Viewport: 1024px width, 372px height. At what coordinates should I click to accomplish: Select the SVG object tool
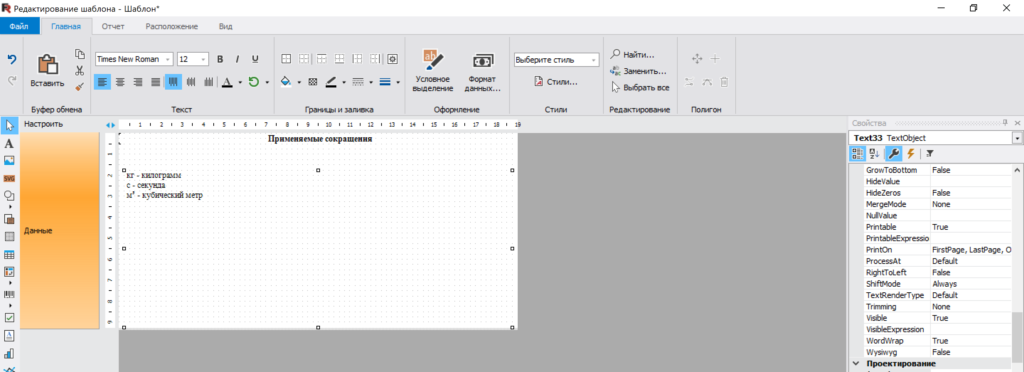pyautogui.click(x=9, y=178)
